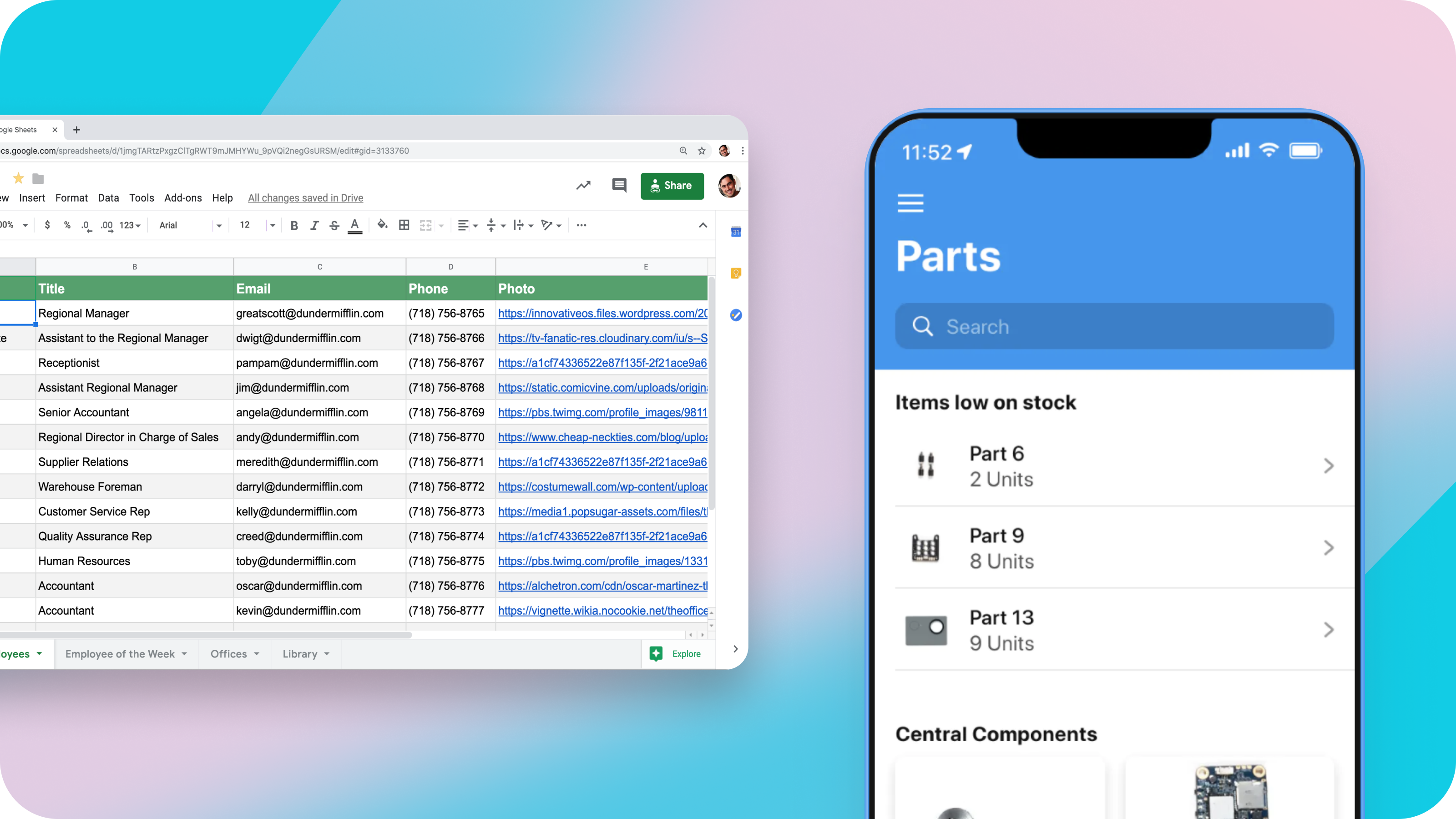Image resolution: width=1456 pixels, height=819 pixels.
Task: Toggle strikethrough formatting
Action: (x=334, y=225)
